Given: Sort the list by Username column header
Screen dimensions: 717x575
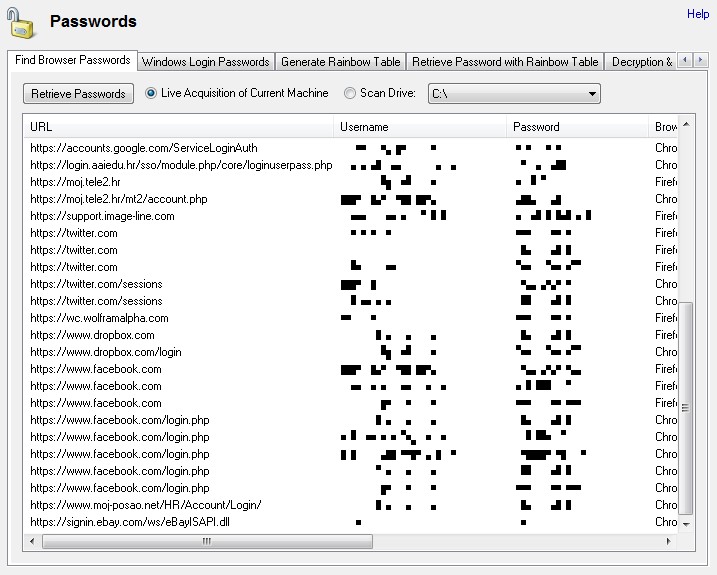Looking at the screenshot, I should point(420,127).
